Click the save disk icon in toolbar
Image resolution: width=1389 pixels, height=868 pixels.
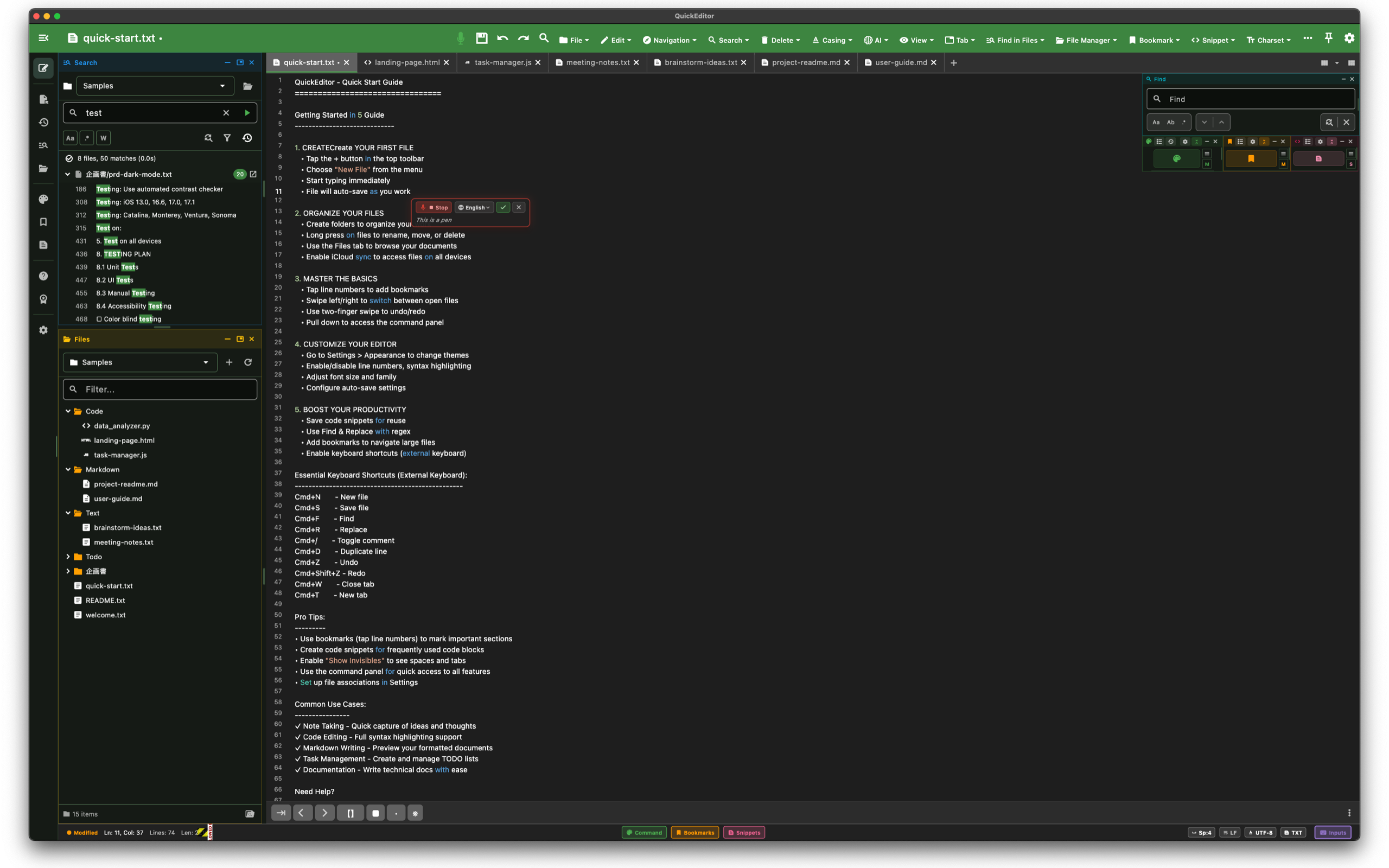(482, 39)
